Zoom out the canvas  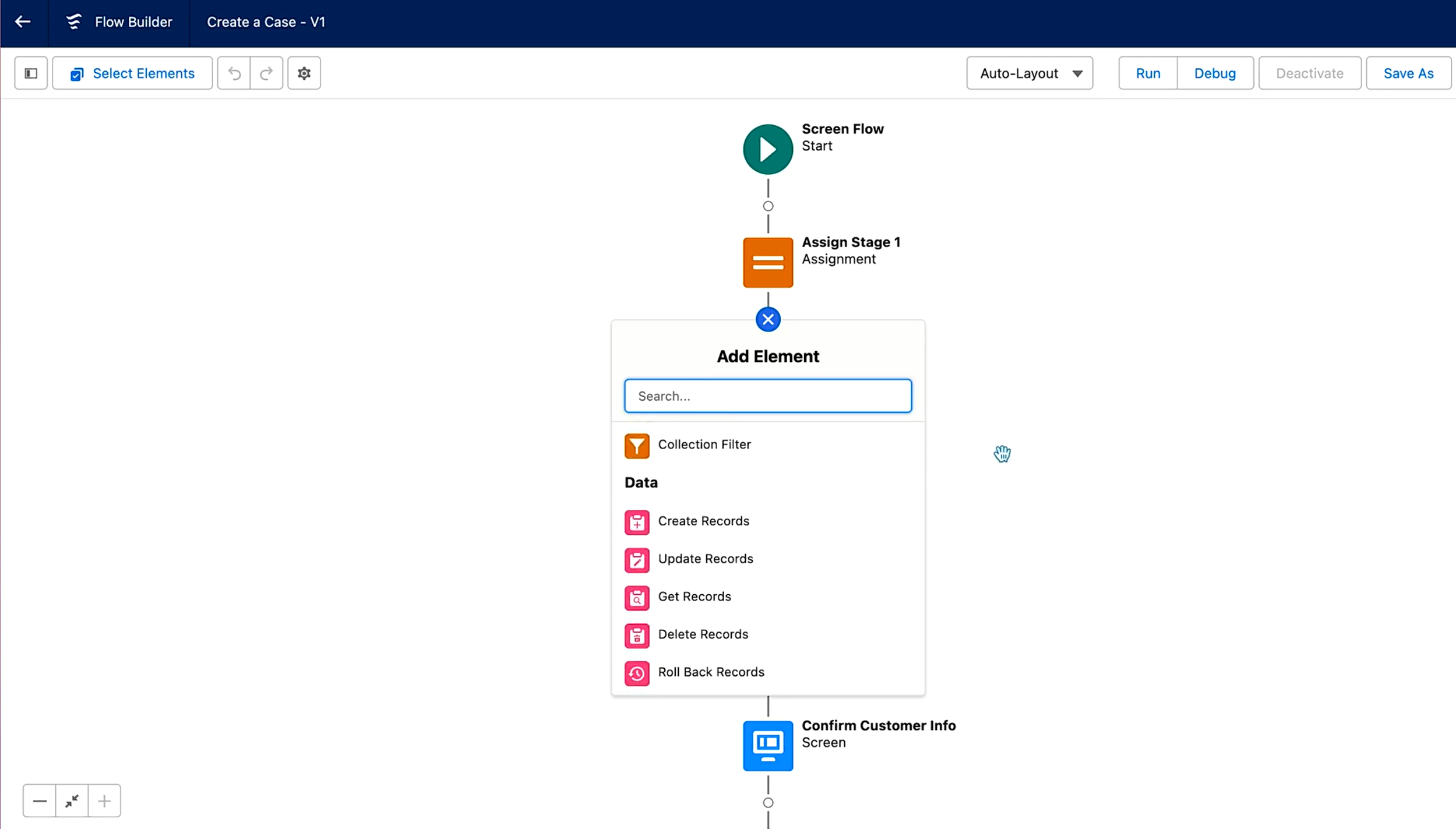[40, 801]
